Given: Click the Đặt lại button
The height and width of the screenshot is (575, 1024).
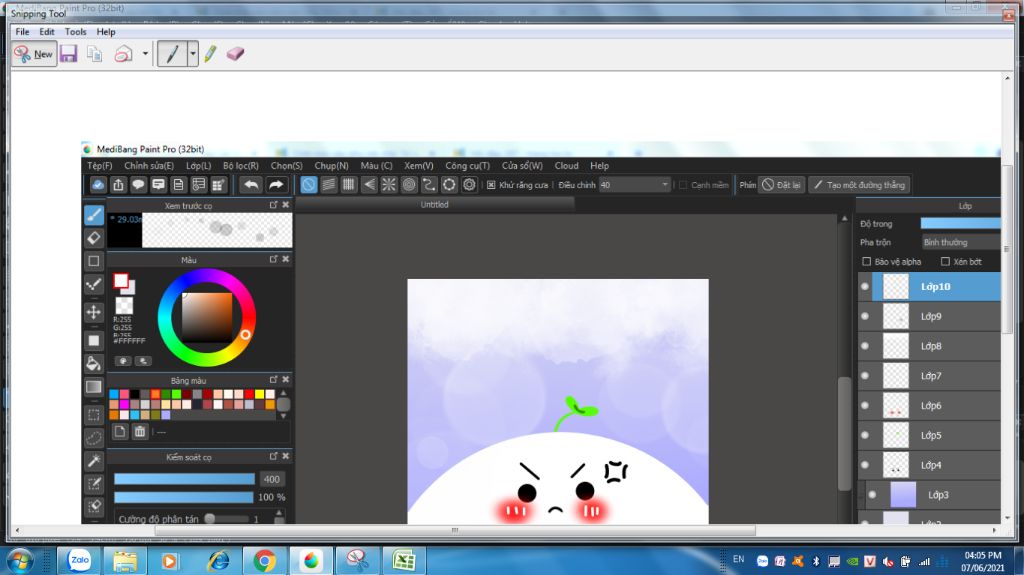Looking at the screenshot, I should pos(782,185).
